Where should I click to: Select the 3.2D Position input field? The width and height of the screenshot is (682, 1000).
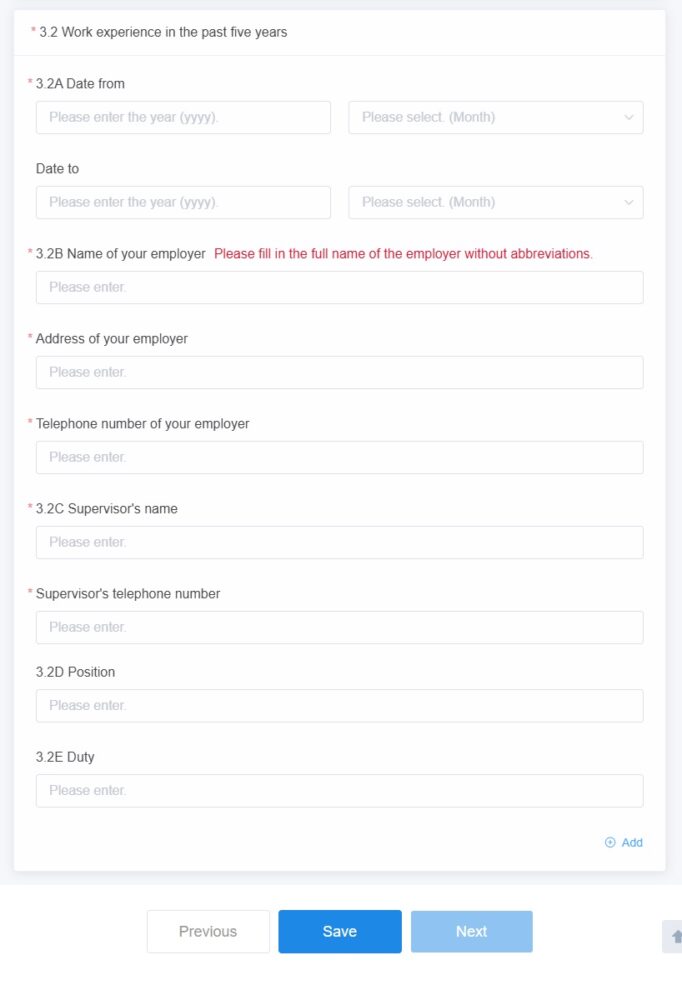click(339, 705)
